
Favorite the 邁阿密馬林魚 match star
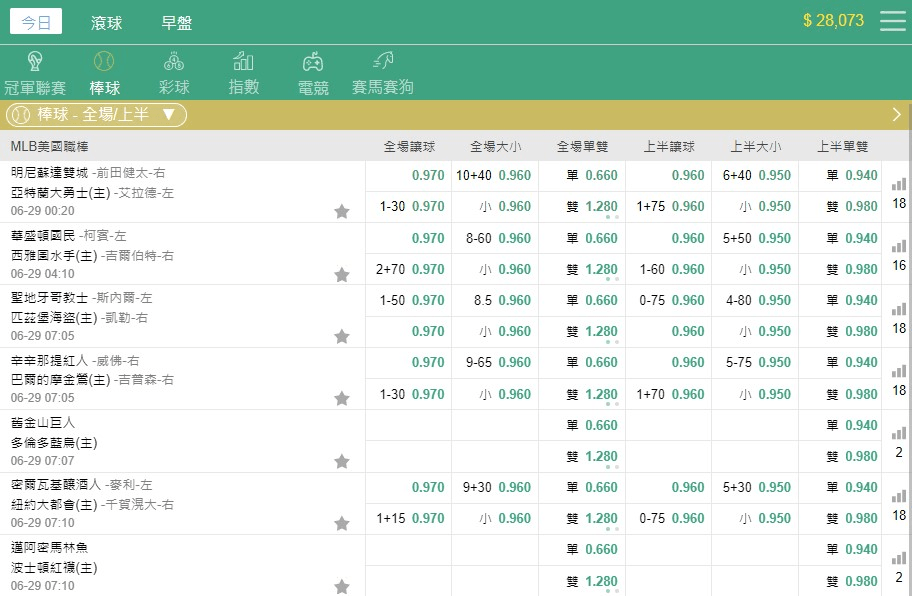pos(342,586)
